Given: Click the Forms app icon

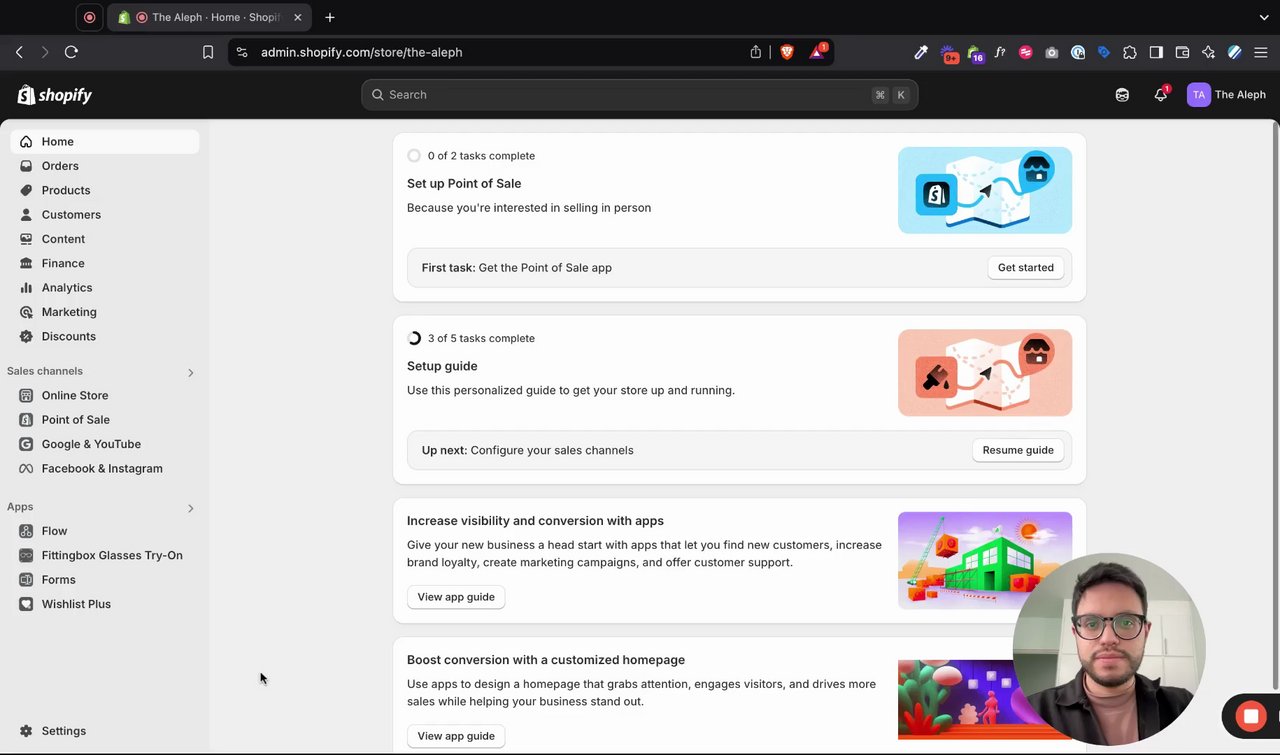Looking at the screenshot, I should pos(26,580).
